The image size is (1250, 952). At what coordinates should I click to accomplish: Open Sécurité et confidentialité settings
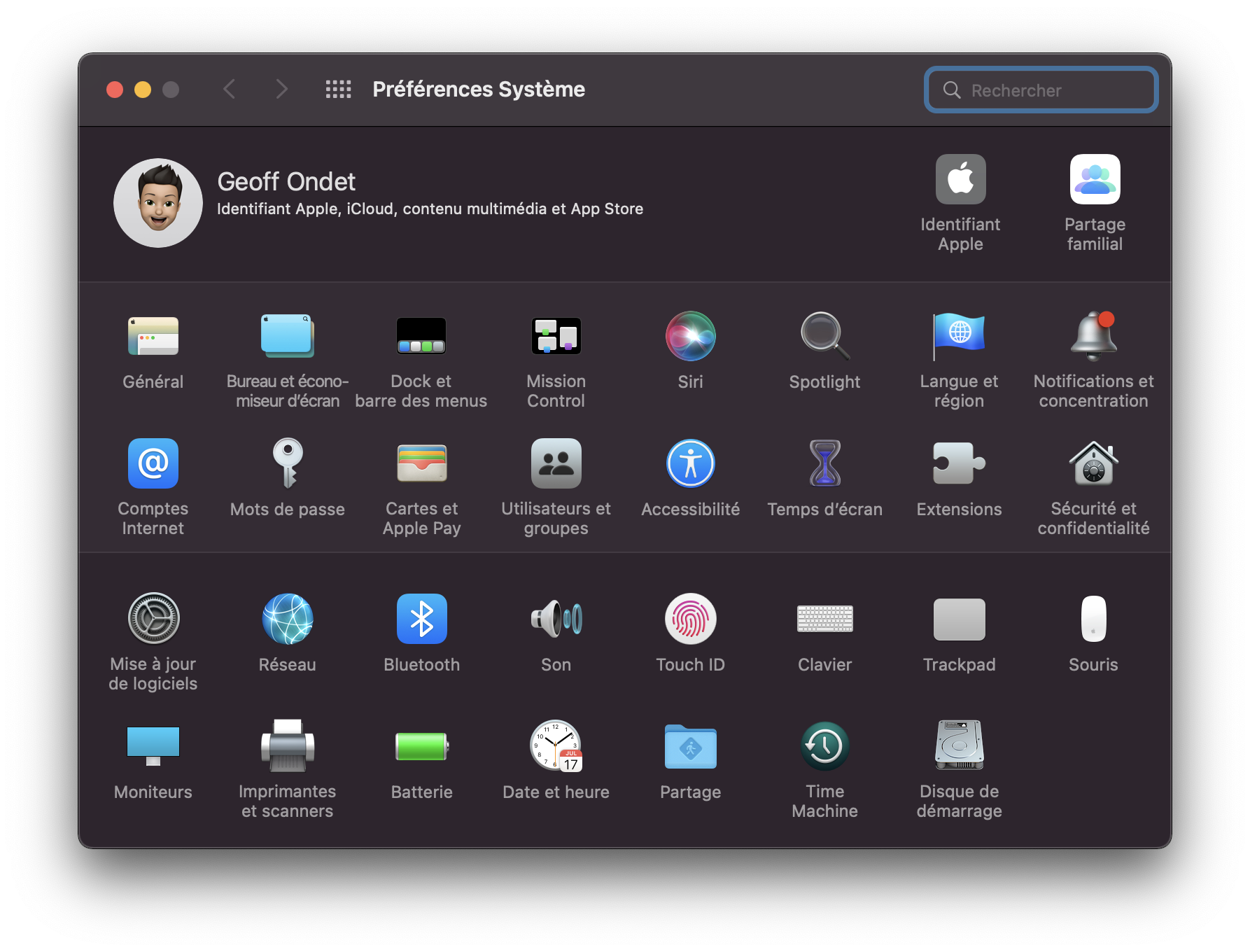point(1094,463)
